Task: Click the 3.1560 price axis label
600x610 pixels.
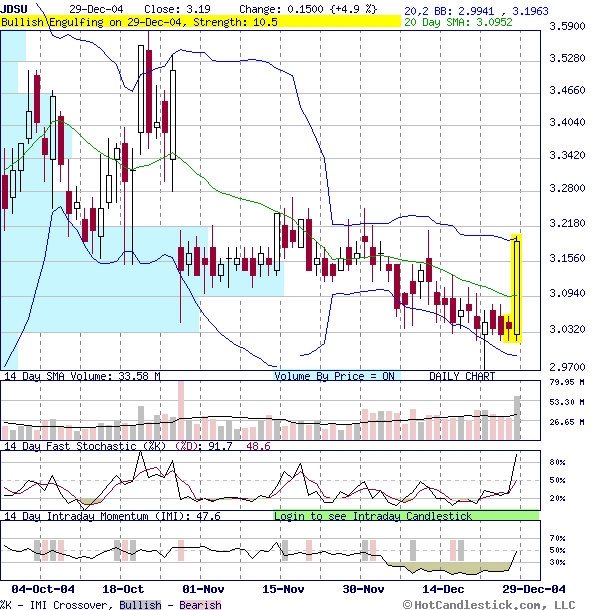Action: coord(567,258)
